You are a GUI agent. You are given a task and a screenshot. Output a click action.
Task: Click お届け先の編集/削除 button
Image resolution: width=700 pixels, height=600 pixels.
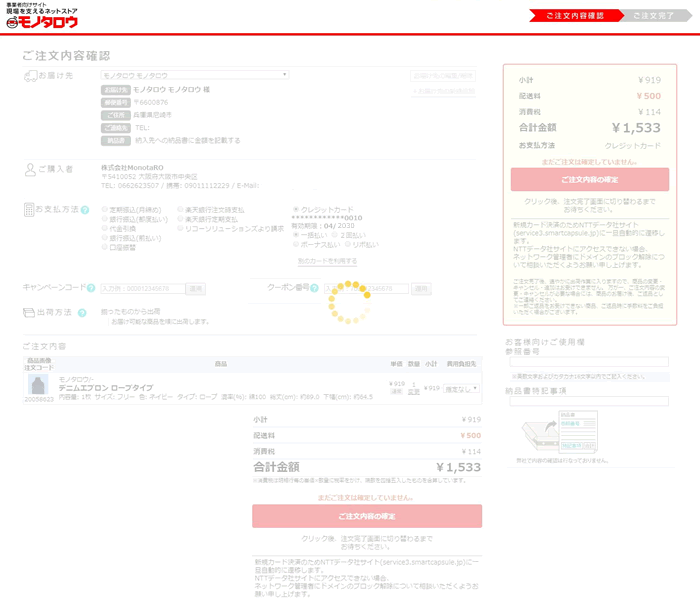[x=443, y=76]
